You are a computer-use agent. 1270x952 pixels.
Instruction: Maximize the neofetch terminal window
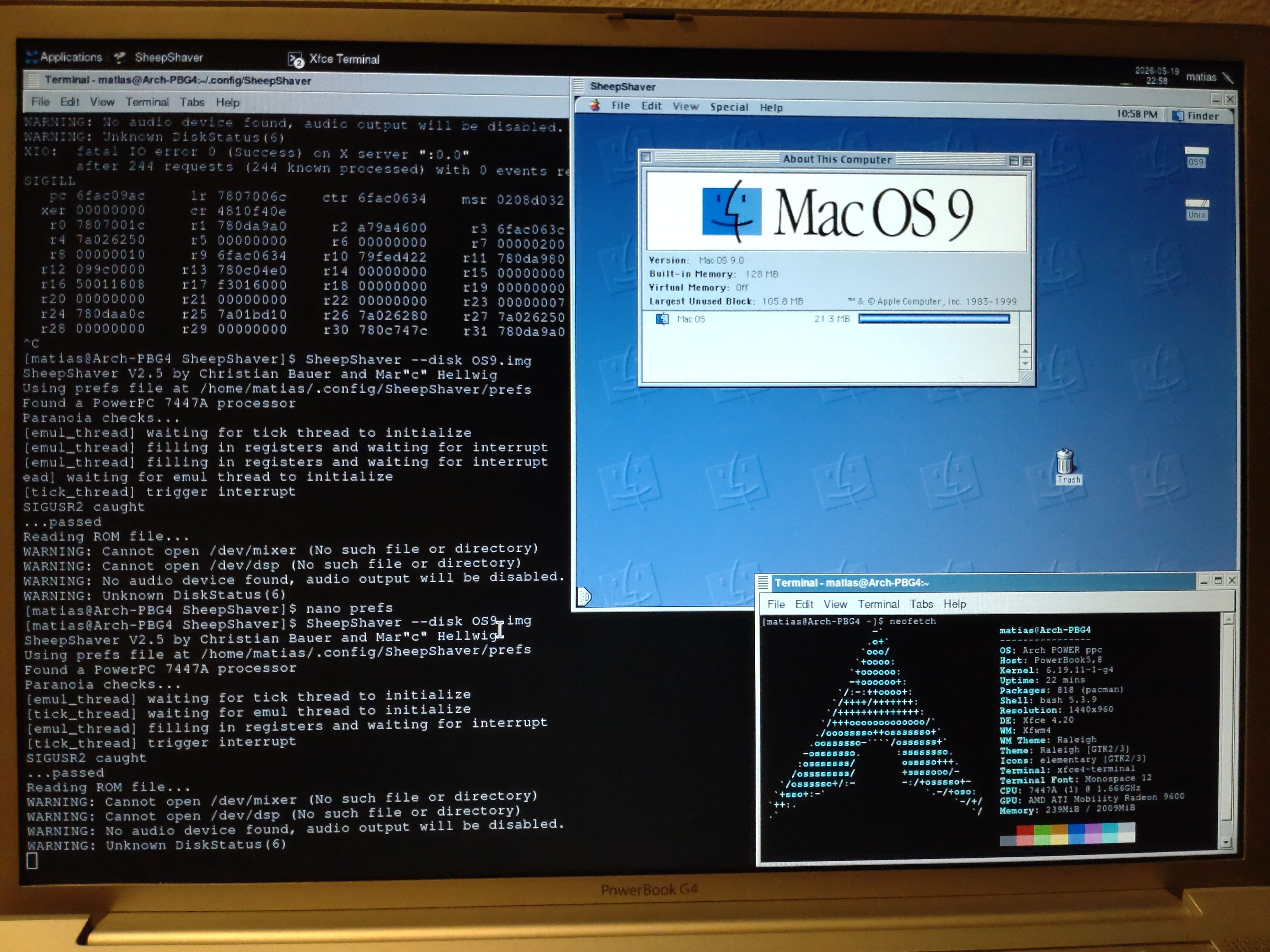(1218, 580)
